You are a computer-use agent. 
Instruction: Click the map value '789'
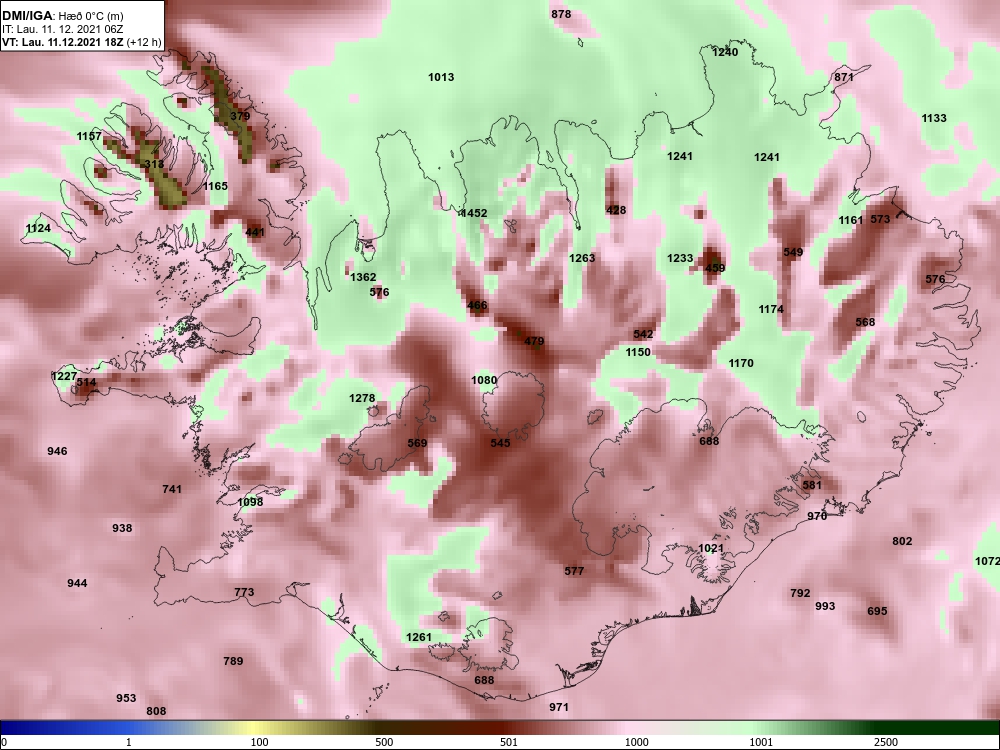(233, 661)
